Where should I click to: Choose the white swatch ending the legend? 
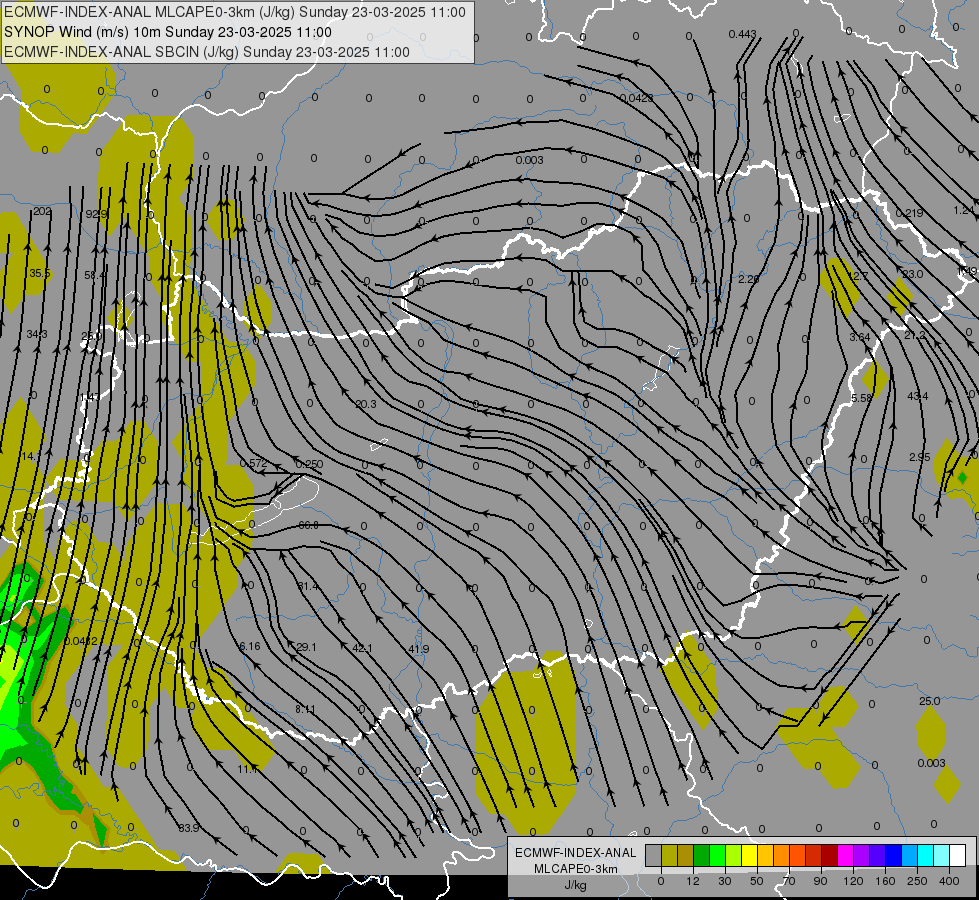[957, 856]
